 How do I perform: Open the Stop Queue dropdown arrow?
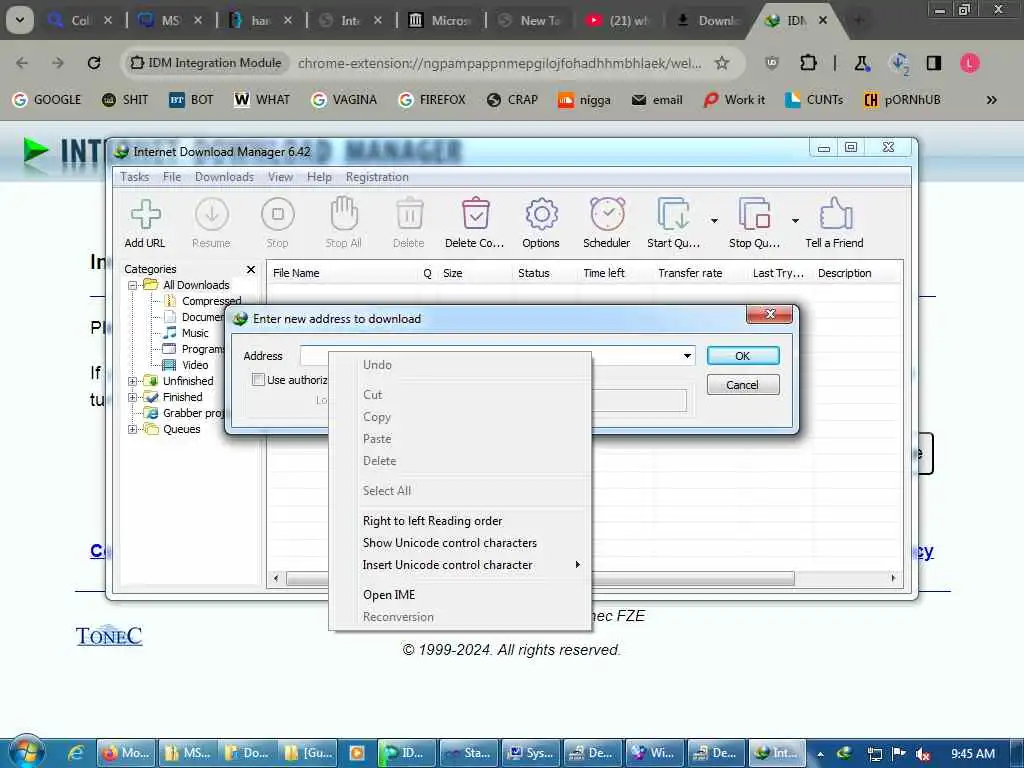[x=795, y=221]
